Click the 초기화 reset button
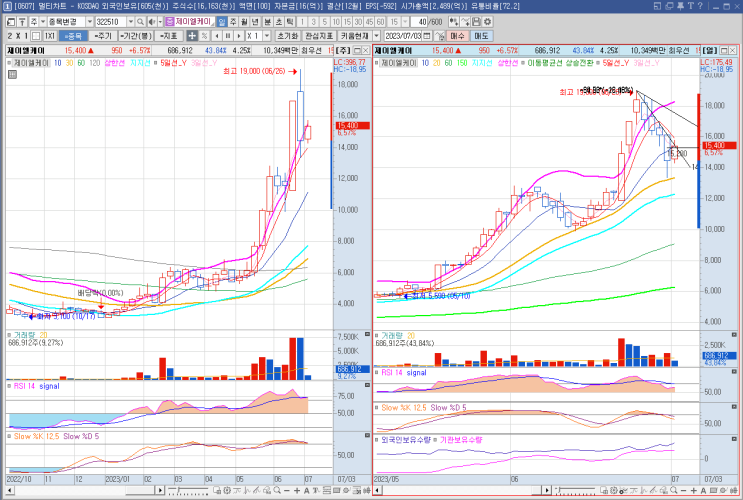Viewport: 743px width, 500px height. pos(287,35)
